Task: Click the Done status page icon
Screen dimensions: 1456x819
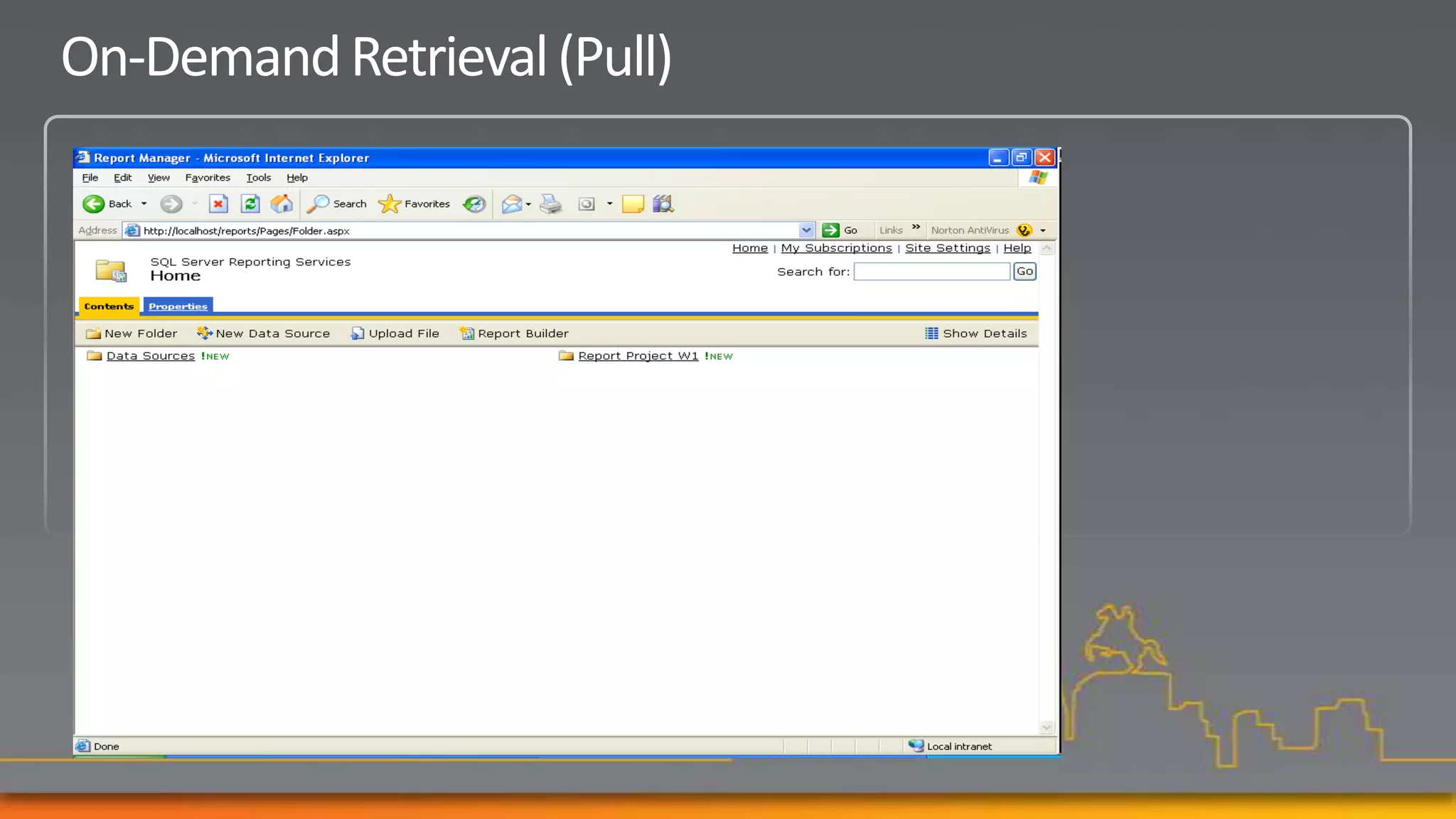Action: (83, 746)
